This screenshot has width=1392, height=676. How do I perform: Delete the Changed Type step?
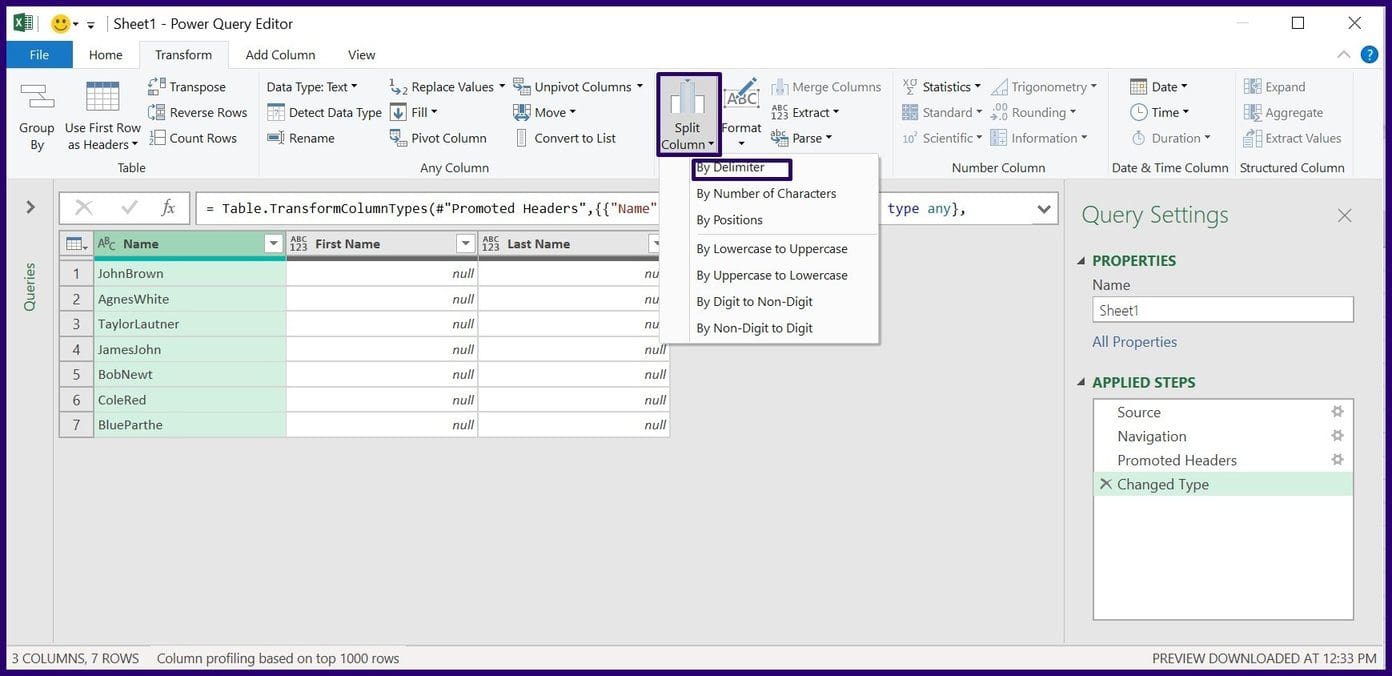(1105, 484)
